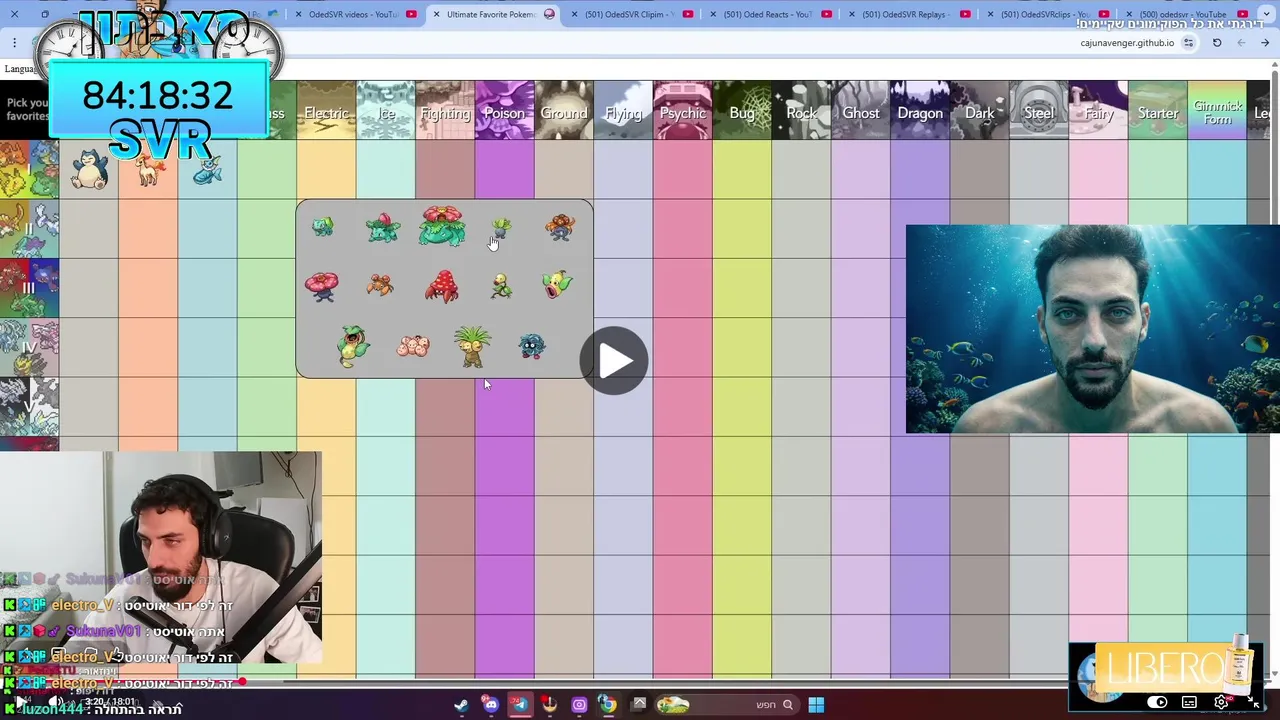Open video settings gear icon

click(x=1221, y=702)
